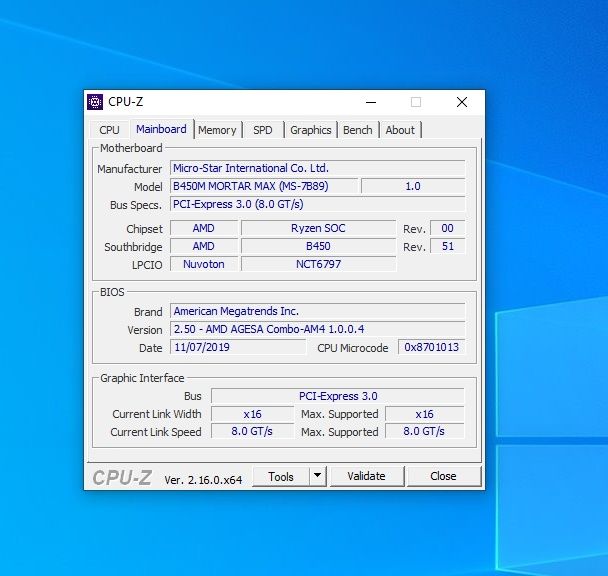Image resolution: width=608 pixels, height=576 pixels.
Task: Close CPU-Z with the title bar X
Action: [x=462, y=102]
